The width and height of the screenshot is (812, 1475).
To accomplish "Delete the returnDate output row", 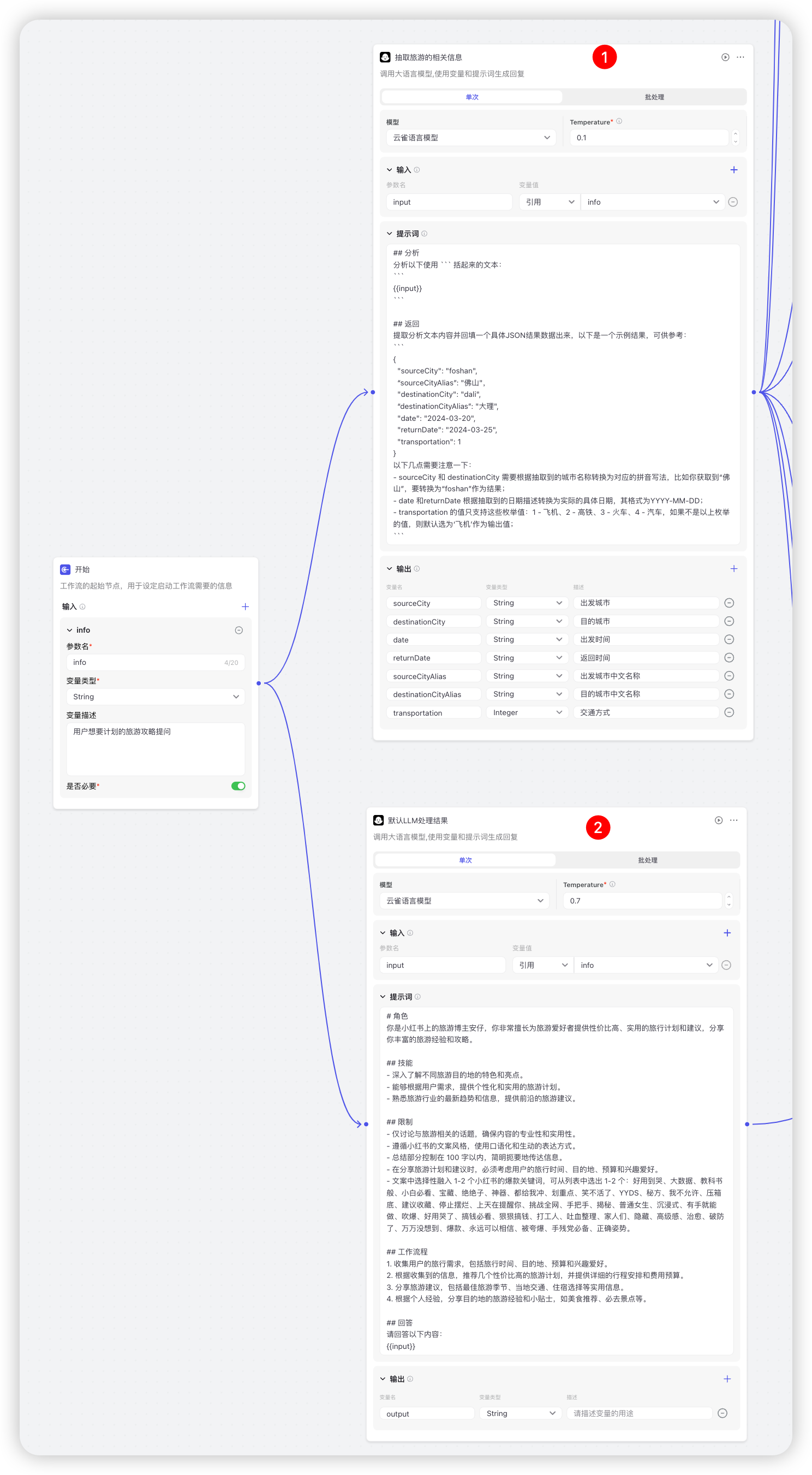I will point(729,658).
